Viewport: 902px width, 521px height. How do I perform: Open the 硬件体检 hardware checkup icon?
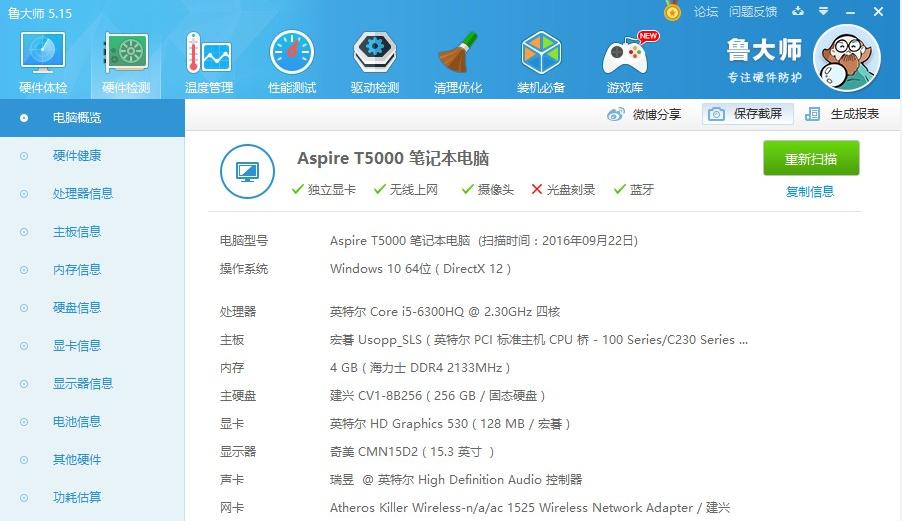pos(43,63)
